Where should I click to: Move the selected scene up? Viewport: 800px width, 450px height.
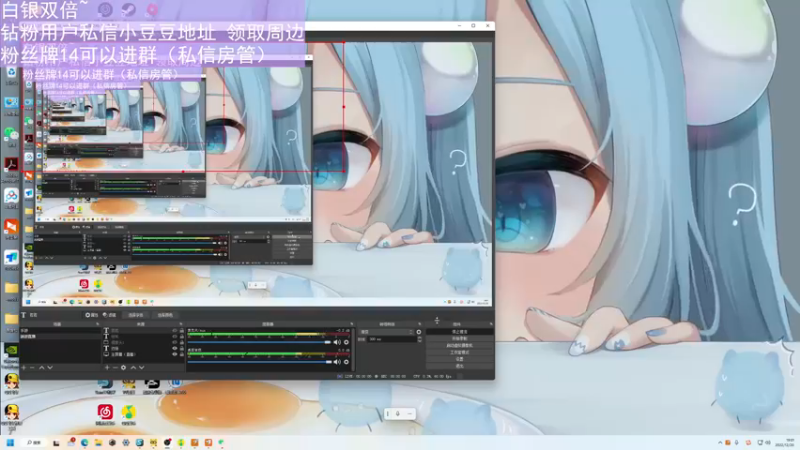click(41, 367)
